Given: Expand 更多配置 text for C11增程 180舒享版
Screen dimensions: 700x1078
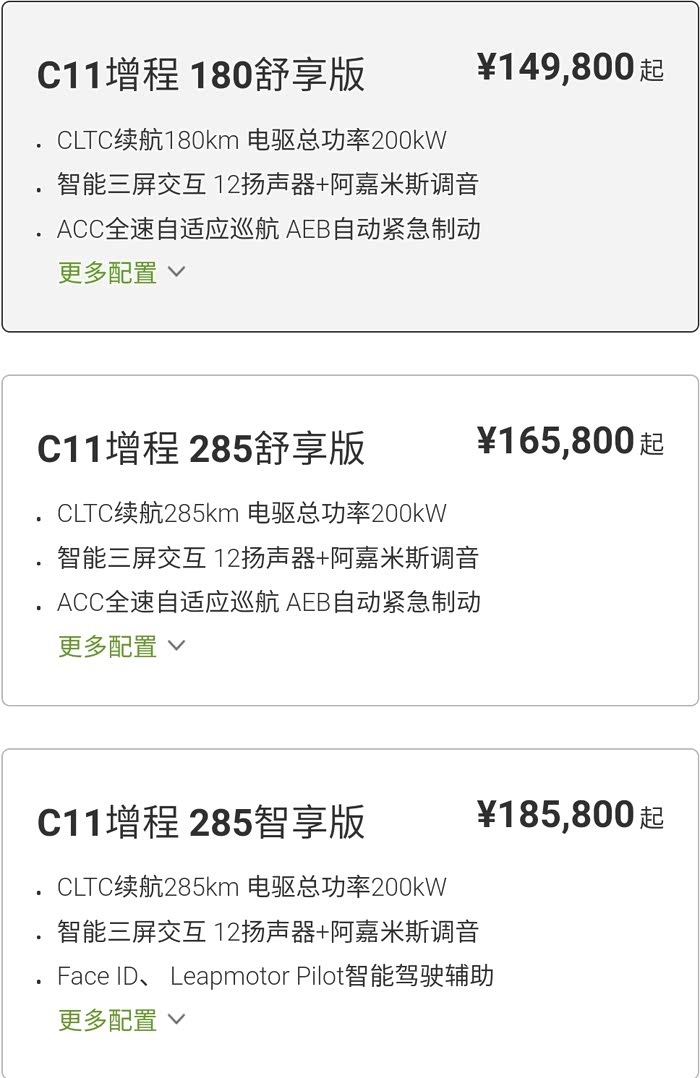Looking at the screenshot, I should click(x=108, y=272).
